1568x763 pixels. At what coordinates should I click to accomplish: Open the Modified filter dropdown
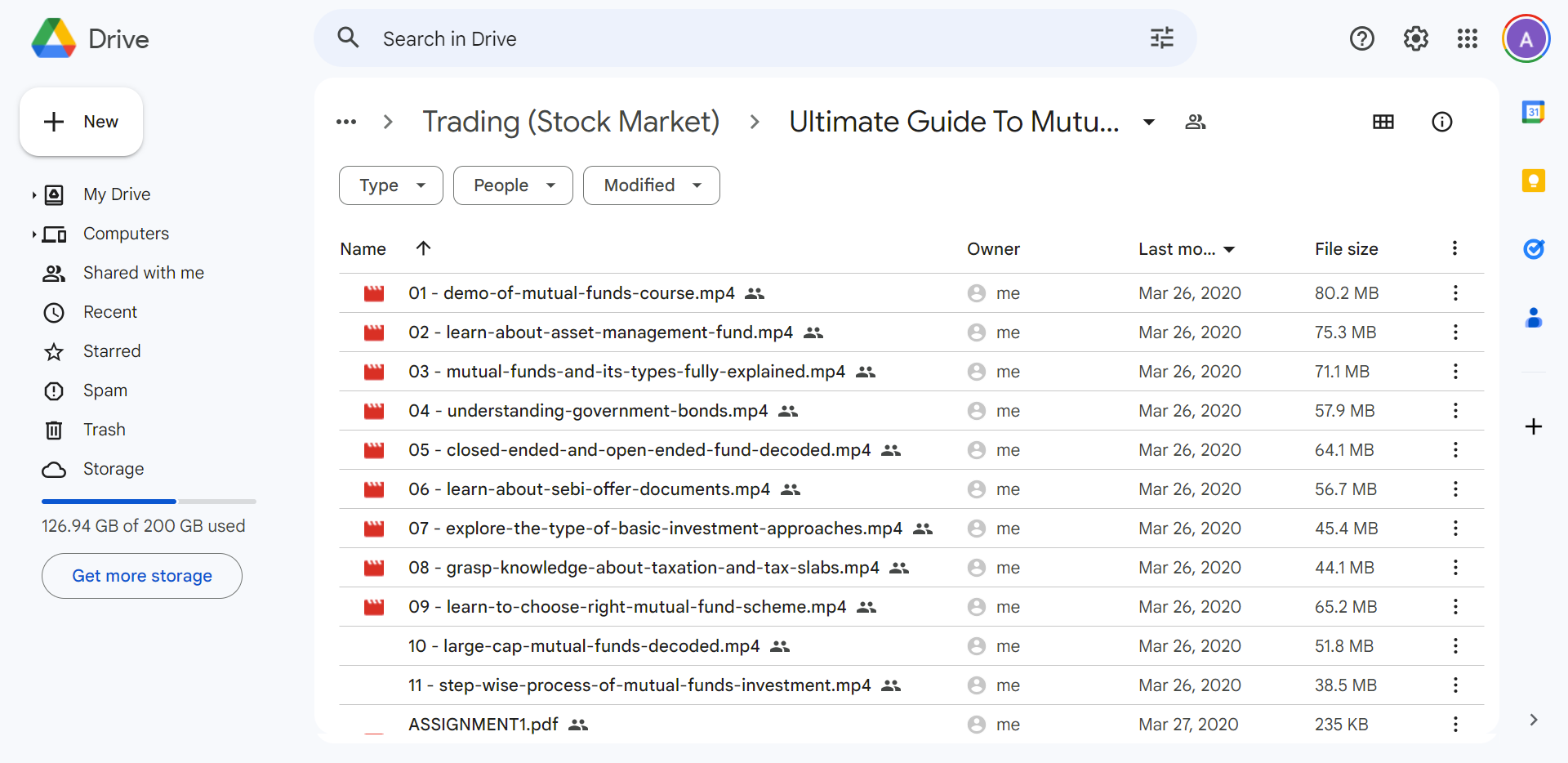651,185
